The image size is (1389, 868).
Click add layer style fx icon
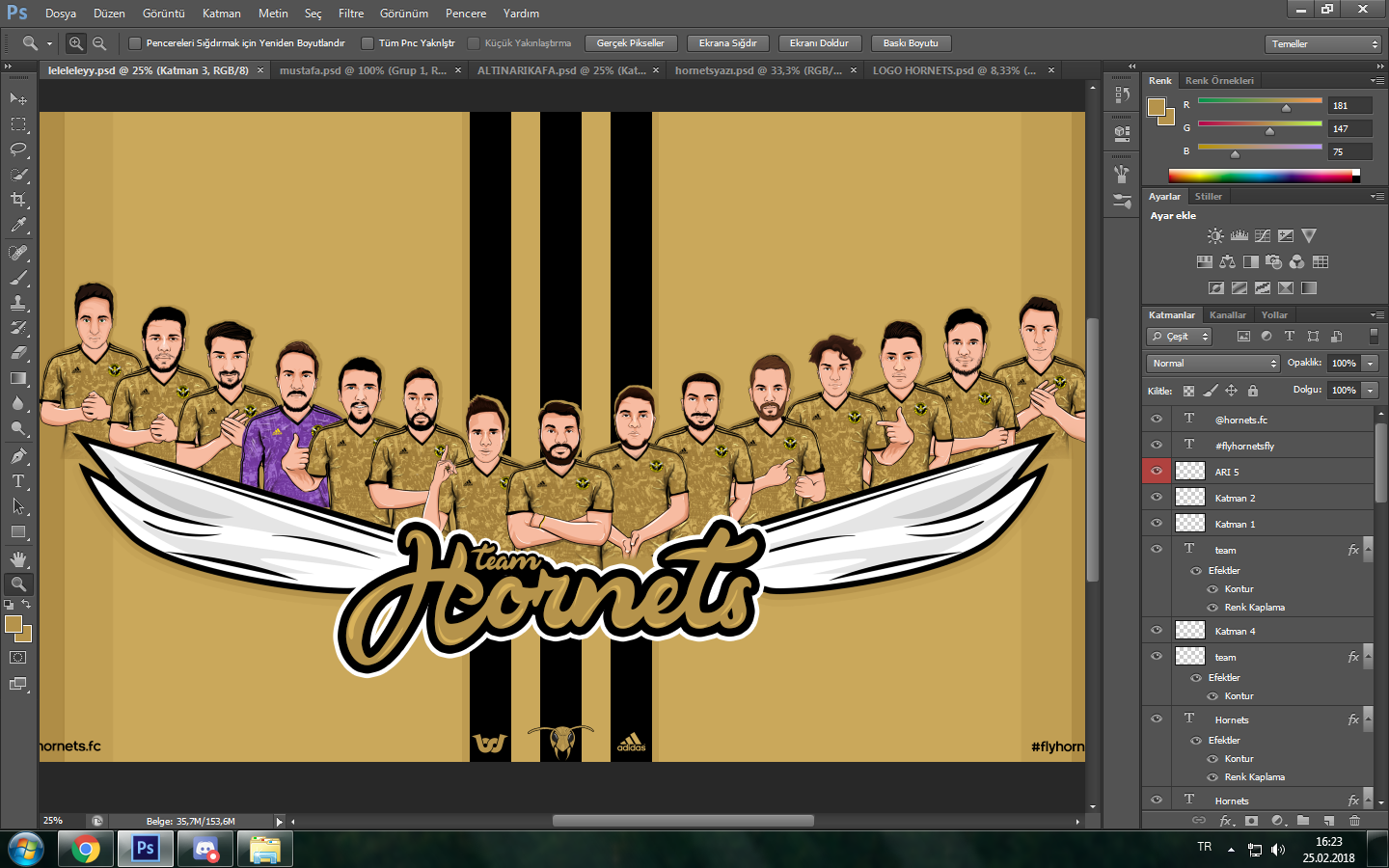(1226, 821)
